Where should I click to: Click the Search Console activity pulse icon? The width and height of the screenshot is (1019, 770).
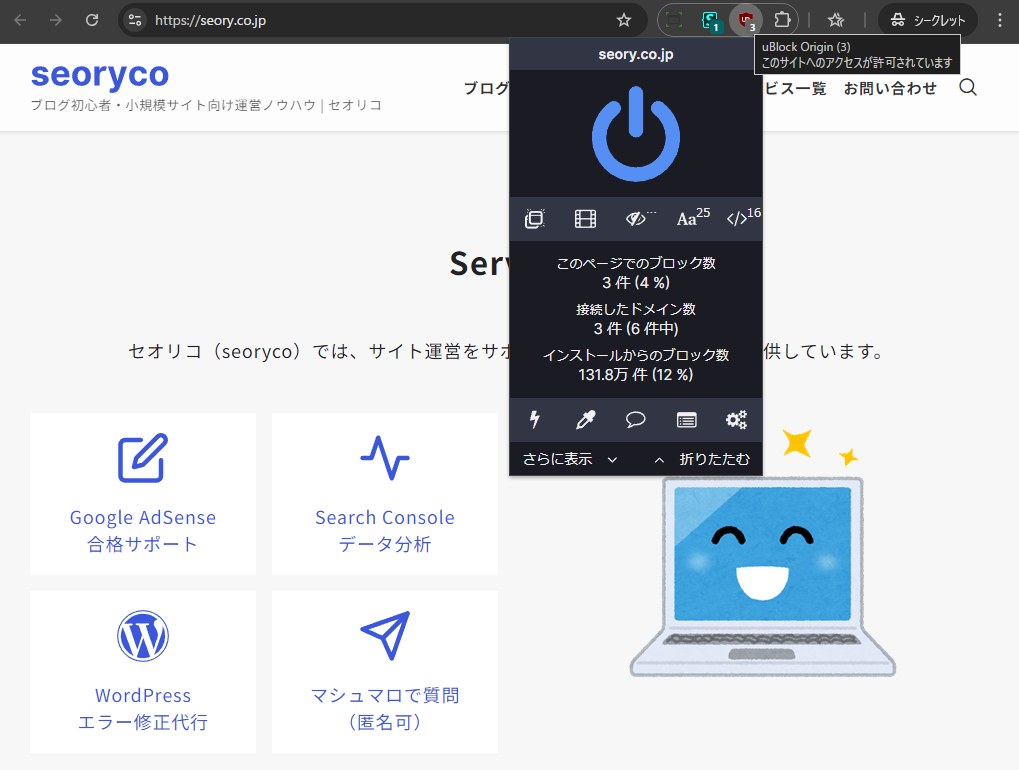[x=385, y=458]
